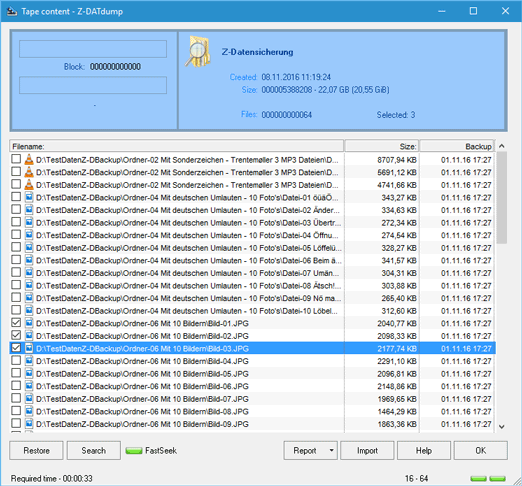Click the image icon next to Bild-07.JPG

pyautogui.click(x=29, y=398)
